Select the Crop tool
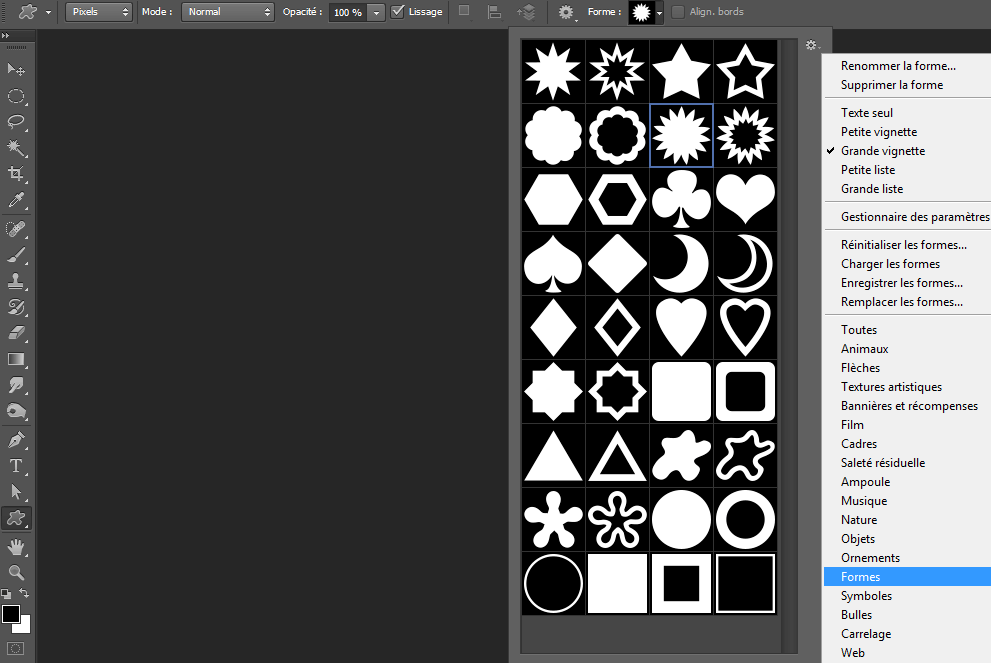This screenshot has width=991, height=663. tap(17, 174)
